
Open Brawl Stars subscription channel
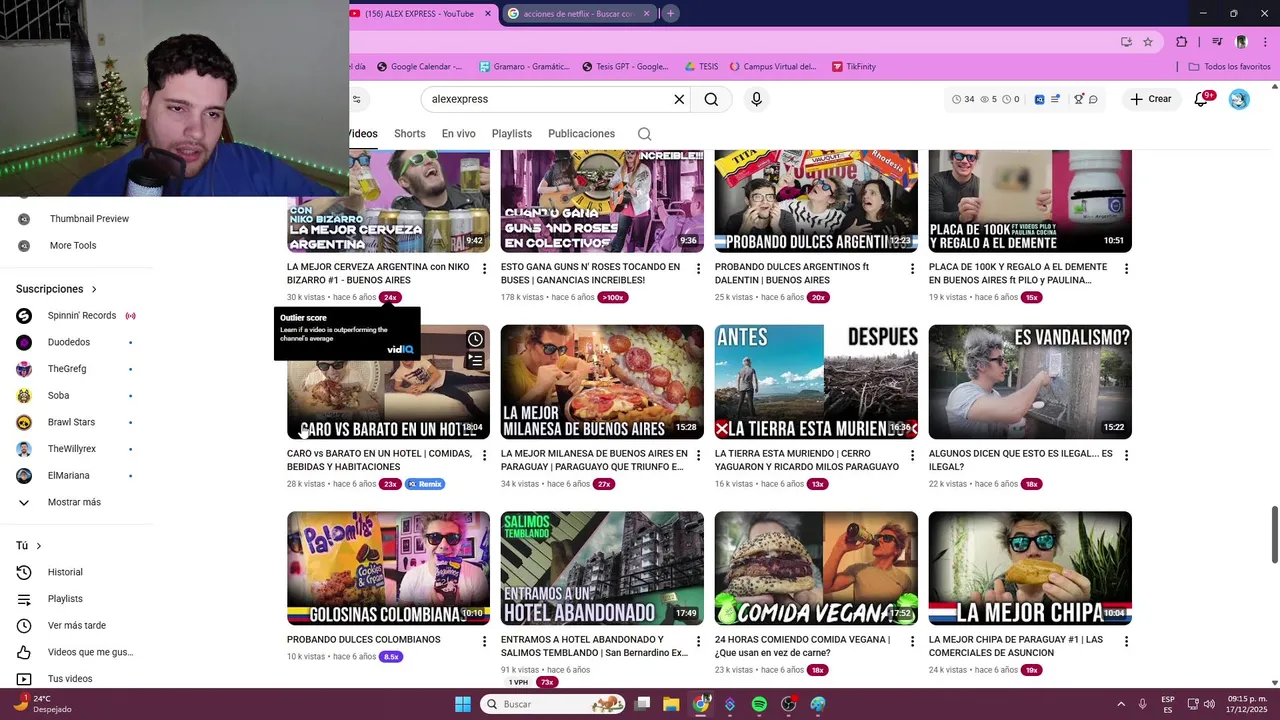pyautogui.click(x=71, y=422)
